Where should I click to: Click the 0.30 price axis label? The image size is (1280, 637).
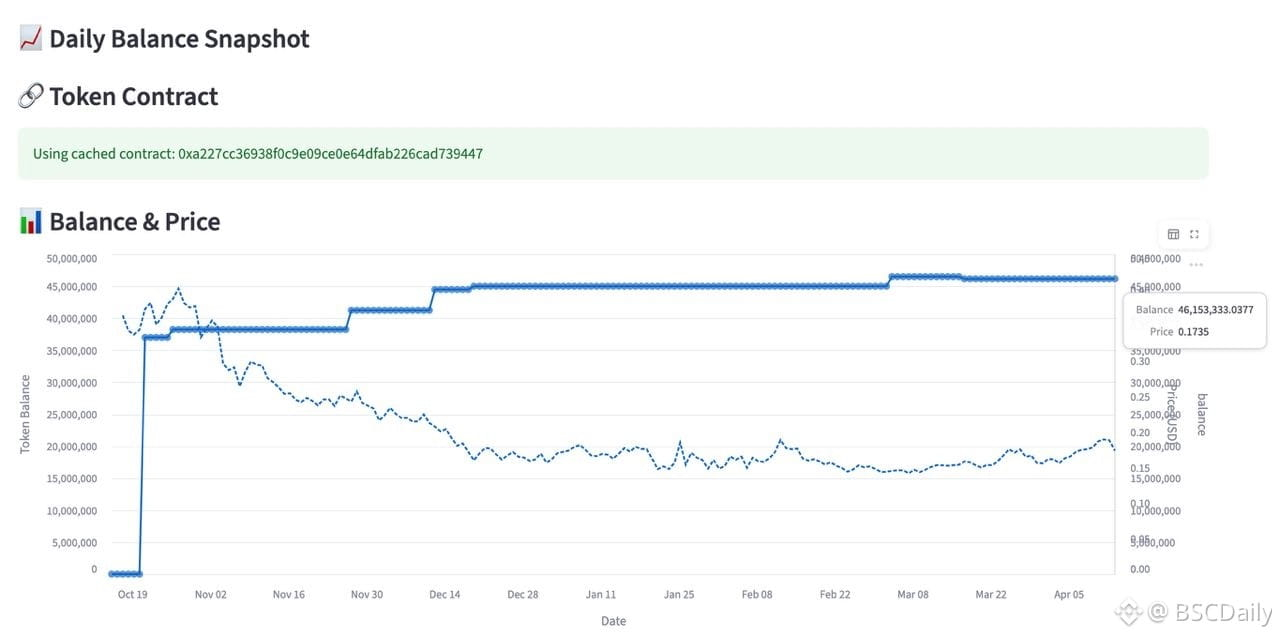coord(1139,362)
